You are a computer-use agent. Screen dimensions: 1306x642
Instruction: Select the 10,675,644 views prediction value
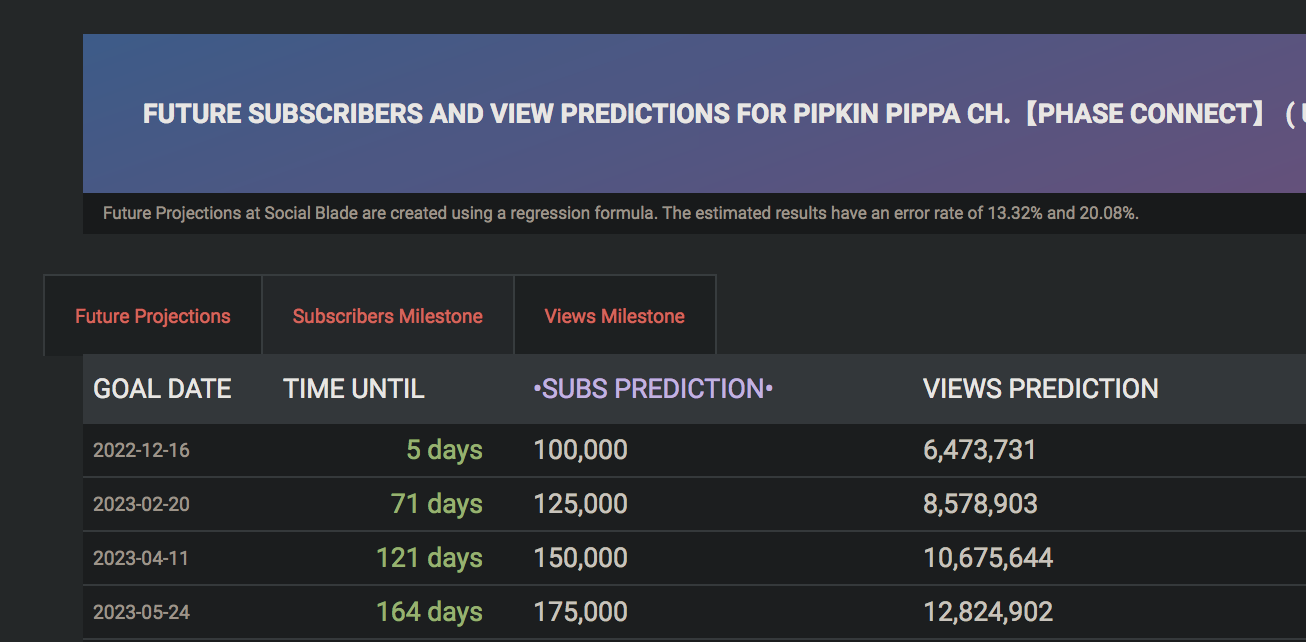point(988,558)
